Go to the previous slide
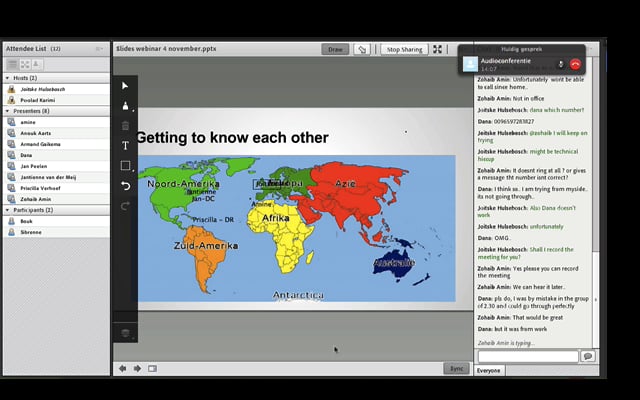Screen dimensions: 640x400 tap(122, 369)
